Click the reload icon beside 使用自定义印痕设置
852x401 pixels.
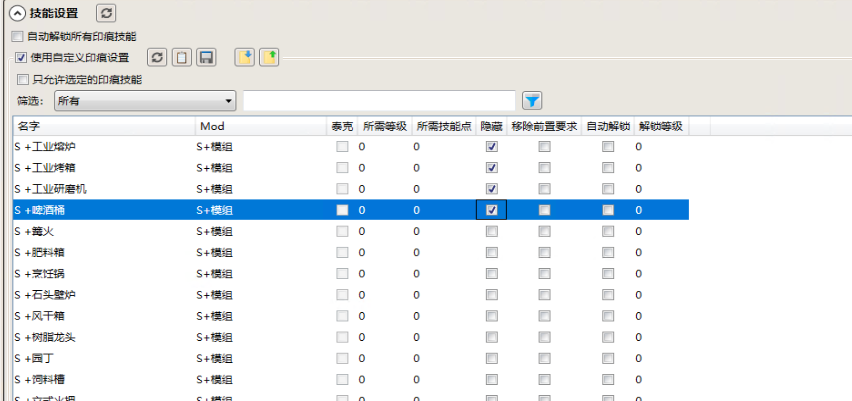(x=157, y=58)
